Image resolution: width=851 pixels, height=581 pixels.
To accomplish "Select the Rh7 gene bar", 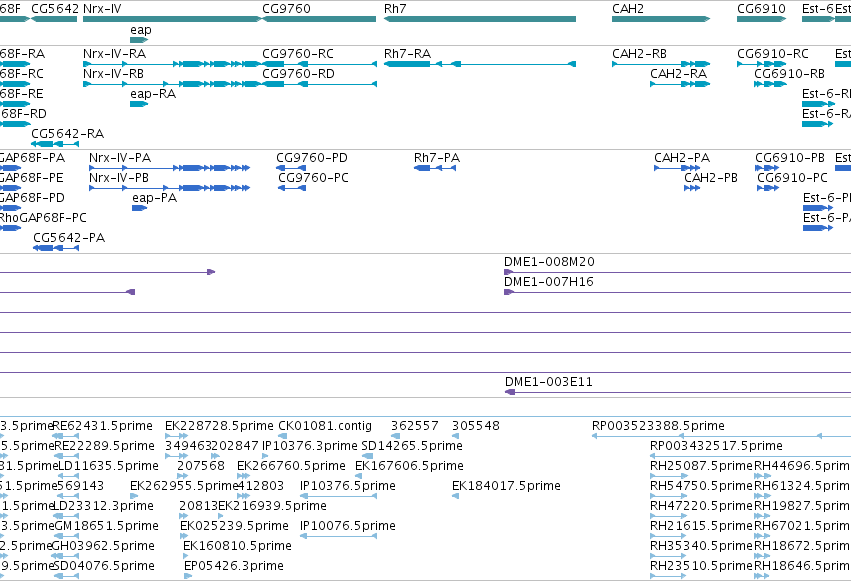I will 480,19.
